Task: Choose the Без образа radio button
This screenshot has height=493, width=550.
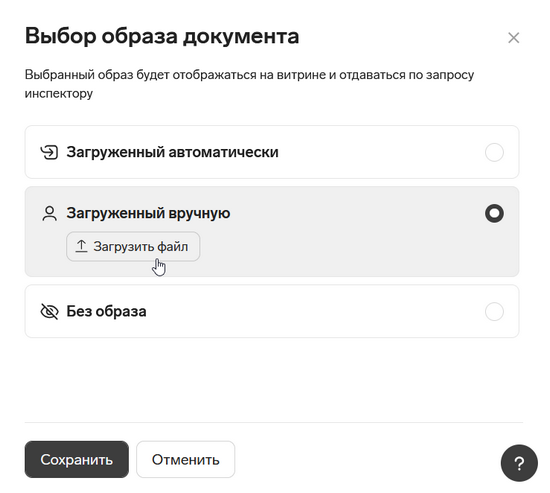Action: click(x=494, y=311)
